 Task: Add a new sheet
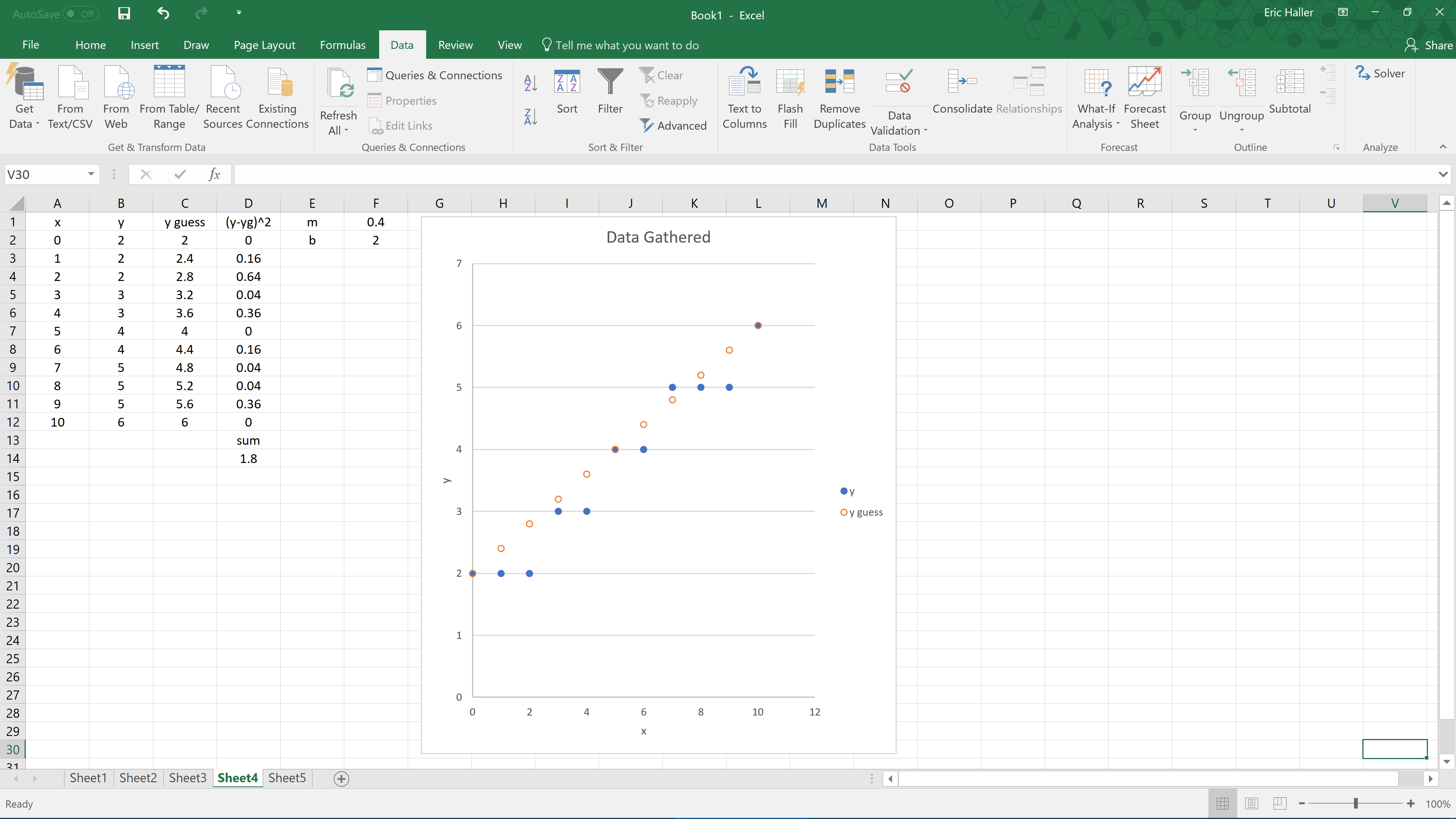[x=341, y=779]
